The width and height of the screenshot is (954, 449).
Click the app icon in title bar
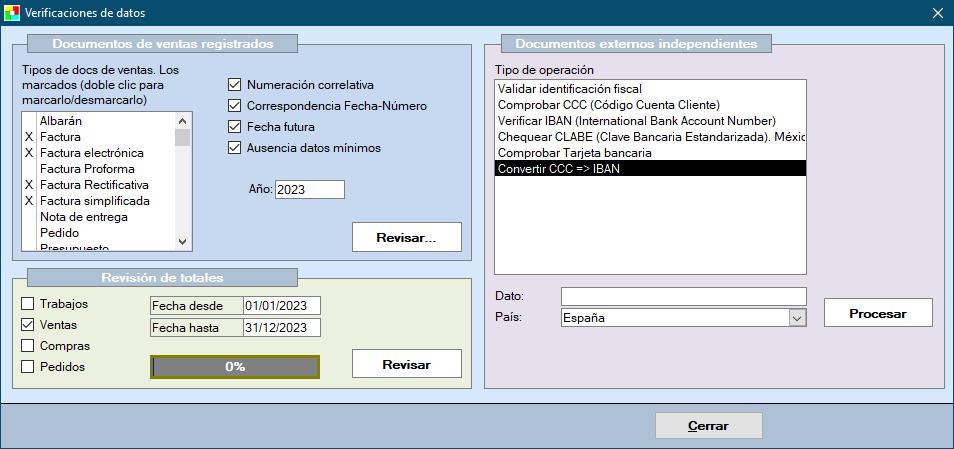[12, 13]
